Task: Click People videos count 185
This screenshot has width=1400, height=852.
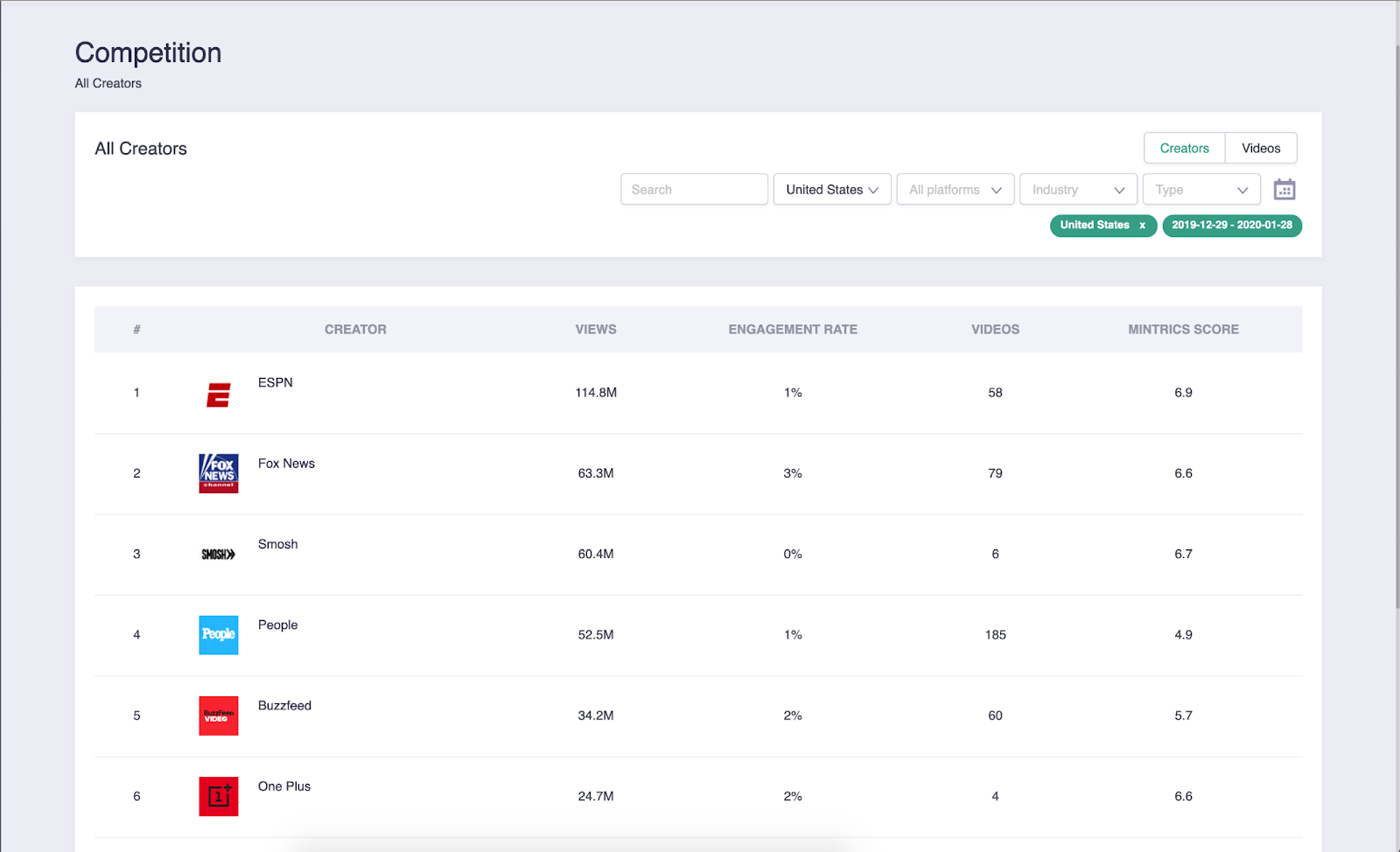Action: tap(995, 635)
